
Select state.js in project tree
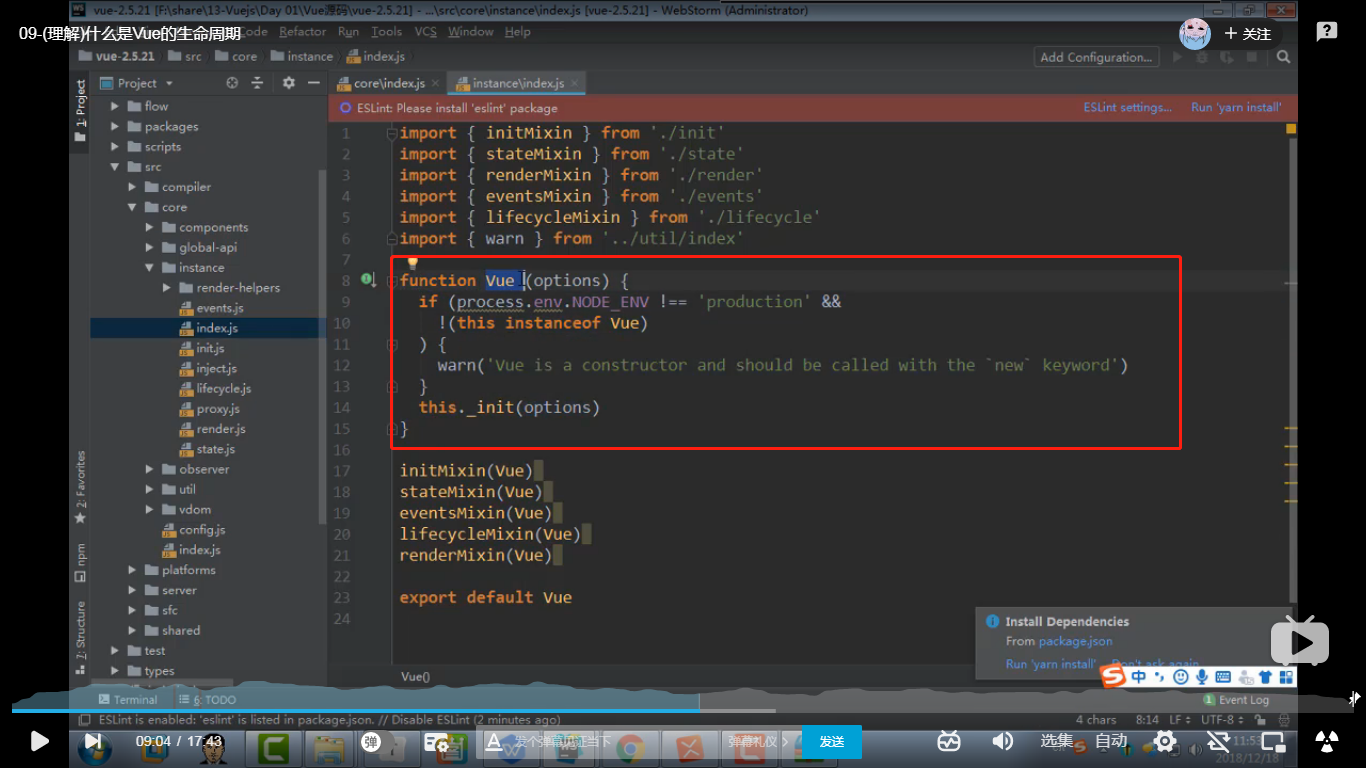coord(207,449)
